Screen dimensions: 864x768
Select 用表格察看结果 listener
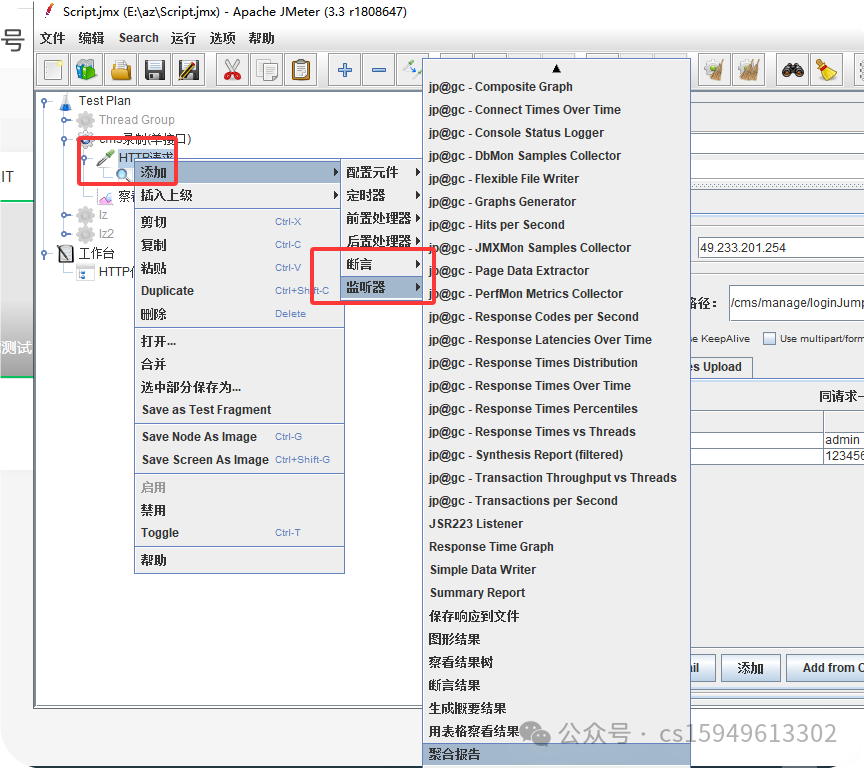click(557, 731)
